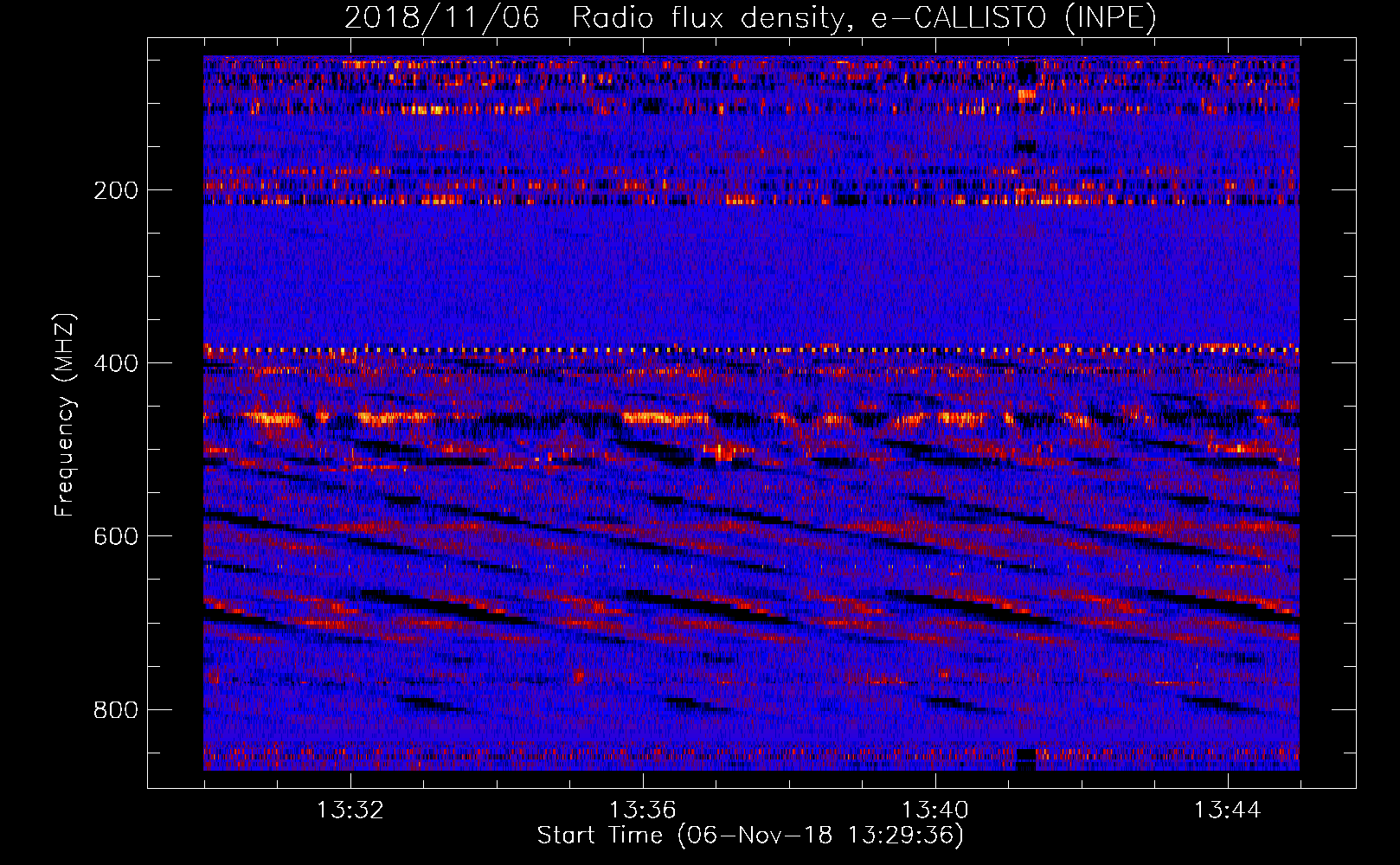Click the 'Frequency (MHZ)' axis label

(x=65, y=415)
